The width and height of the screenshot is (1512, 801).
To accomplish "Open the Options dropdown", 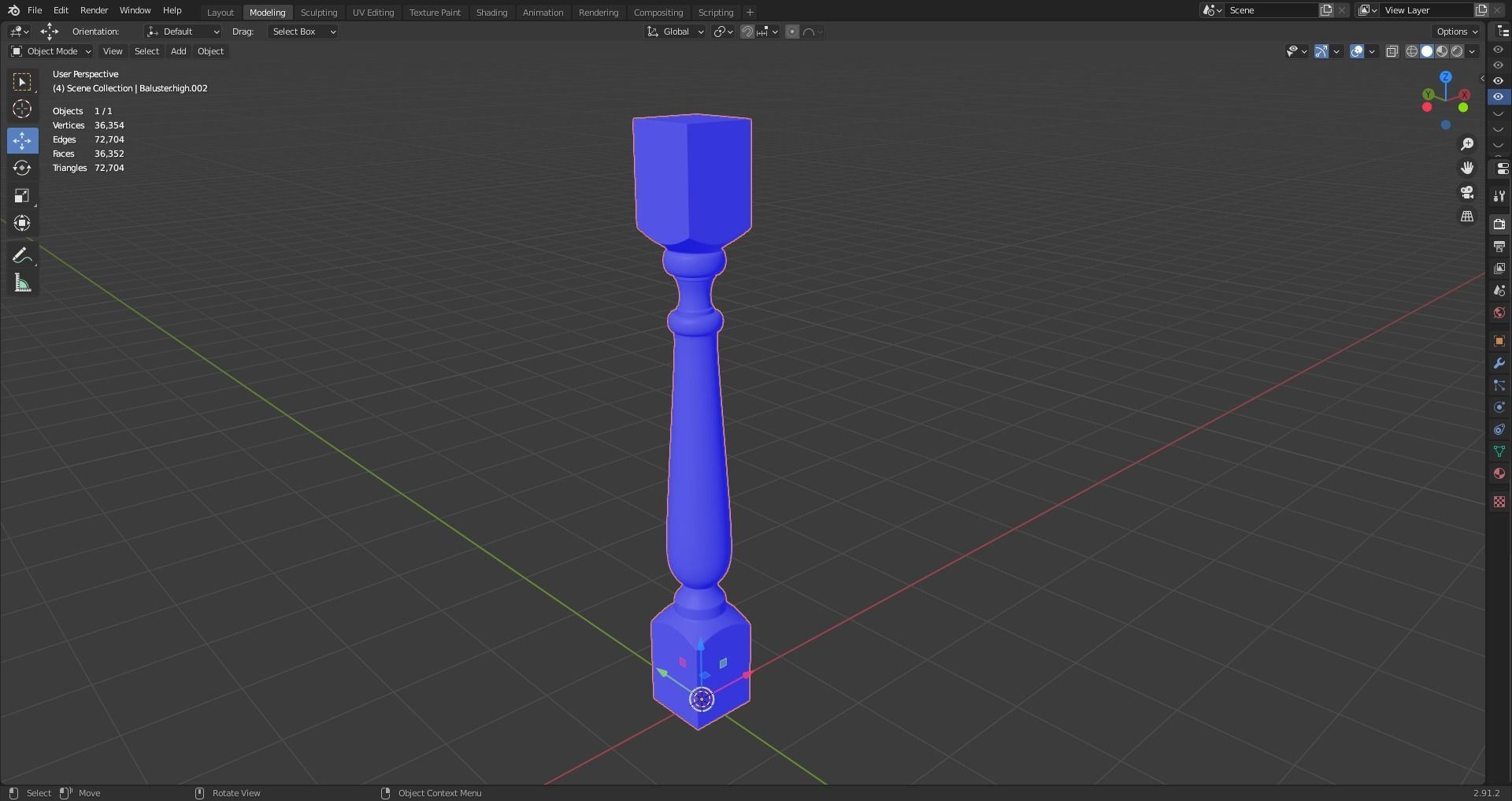I will [1457, 32].
